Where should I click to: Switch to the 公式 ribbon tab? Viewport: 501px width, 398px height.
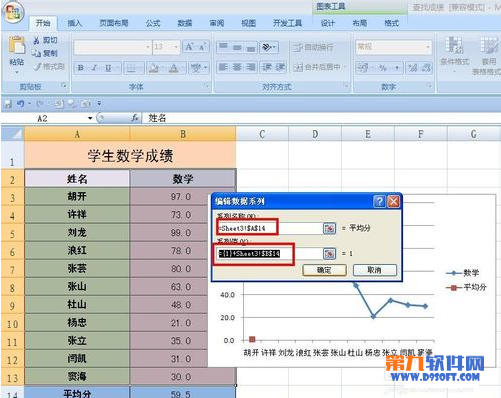(x=153, y=23)
